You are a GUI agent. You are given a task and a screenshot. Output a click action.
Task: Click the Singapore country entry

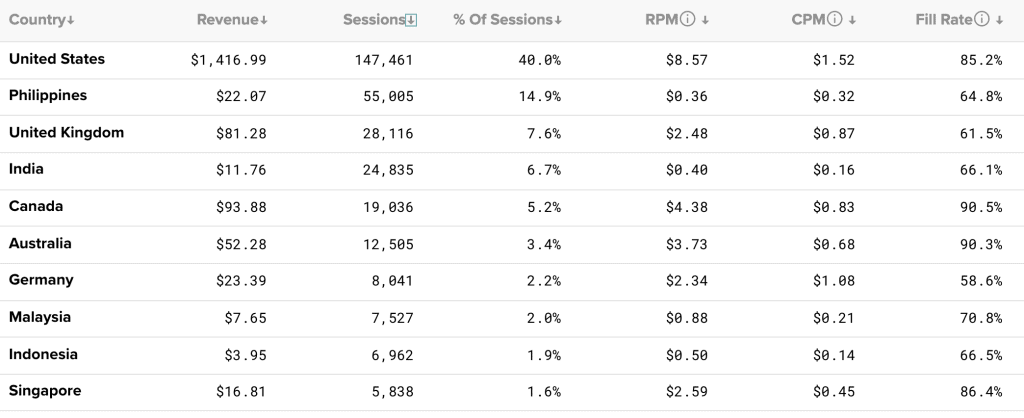pyautogui.click(x=45, y=391)
